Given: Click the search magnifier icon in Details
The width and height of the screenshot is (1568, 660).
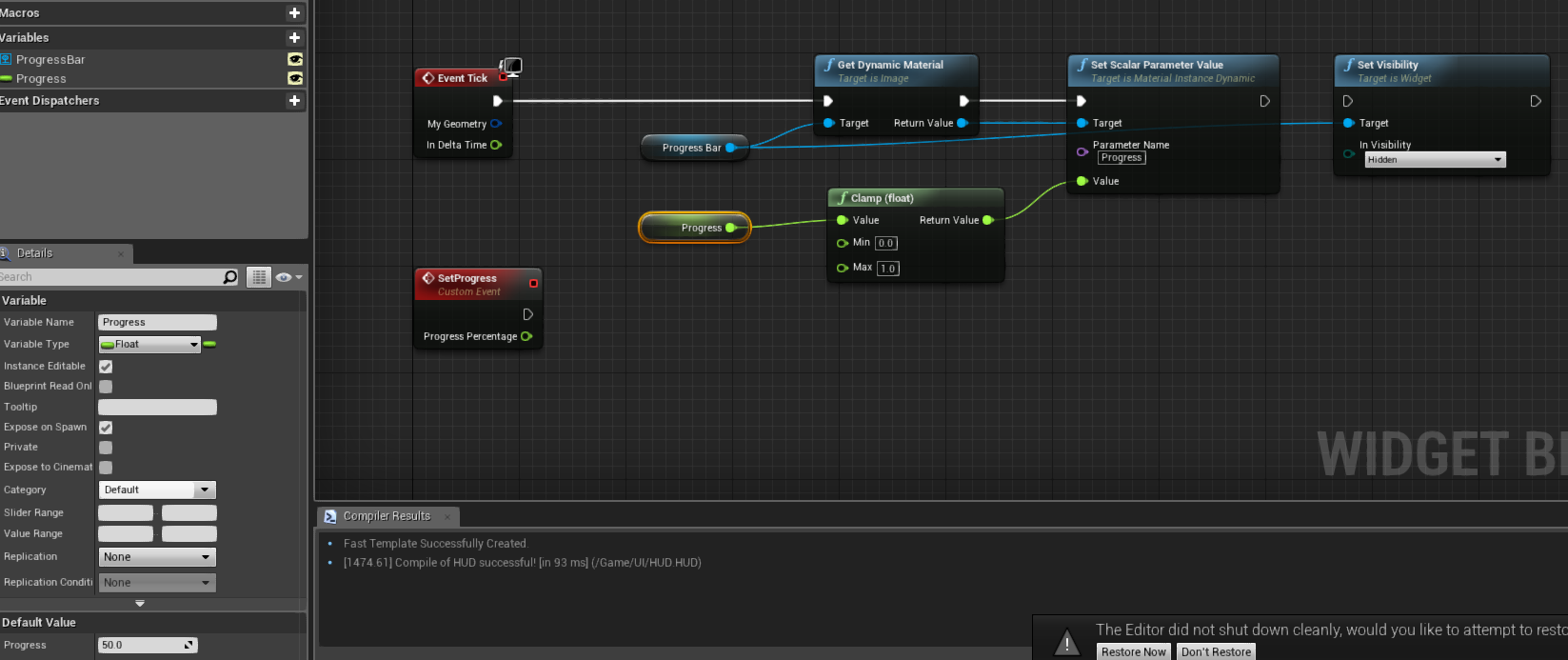Looking at the screenshot, I should pos(230,276).
